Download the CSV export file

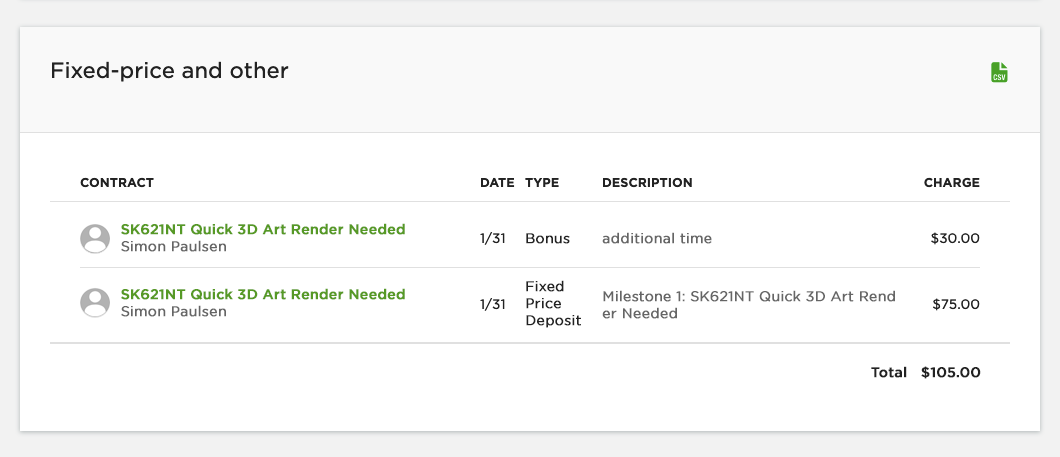pyautogui.click(x=999, y=72)
